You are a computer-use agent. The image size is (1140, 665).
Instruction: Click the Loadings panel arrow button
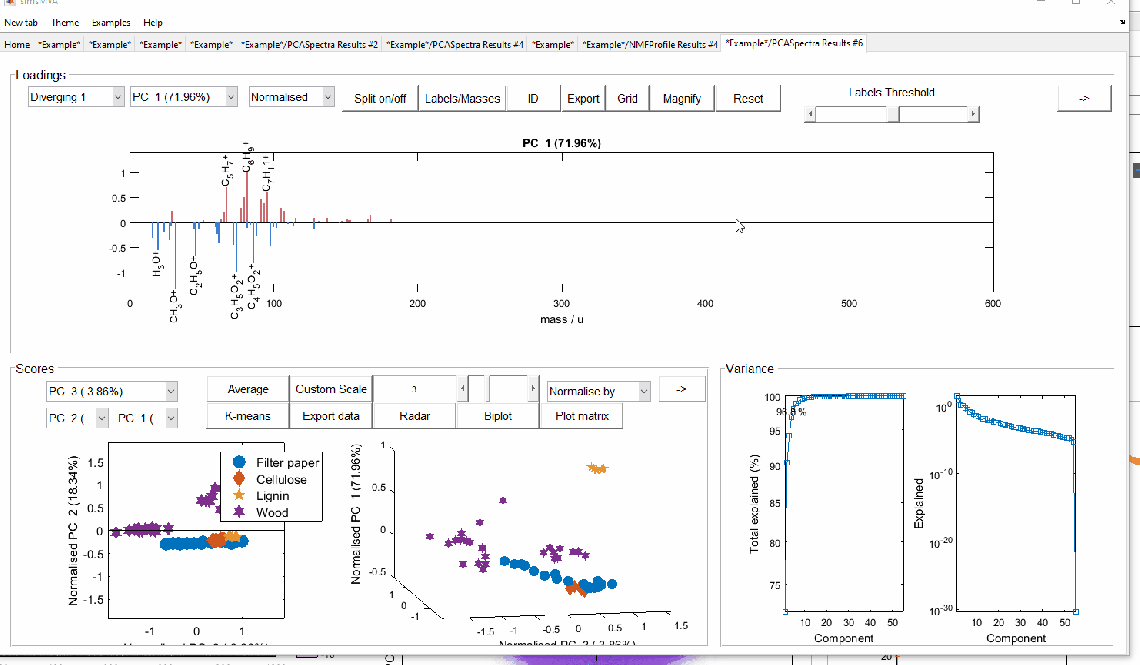click(x=1084, y=98)
